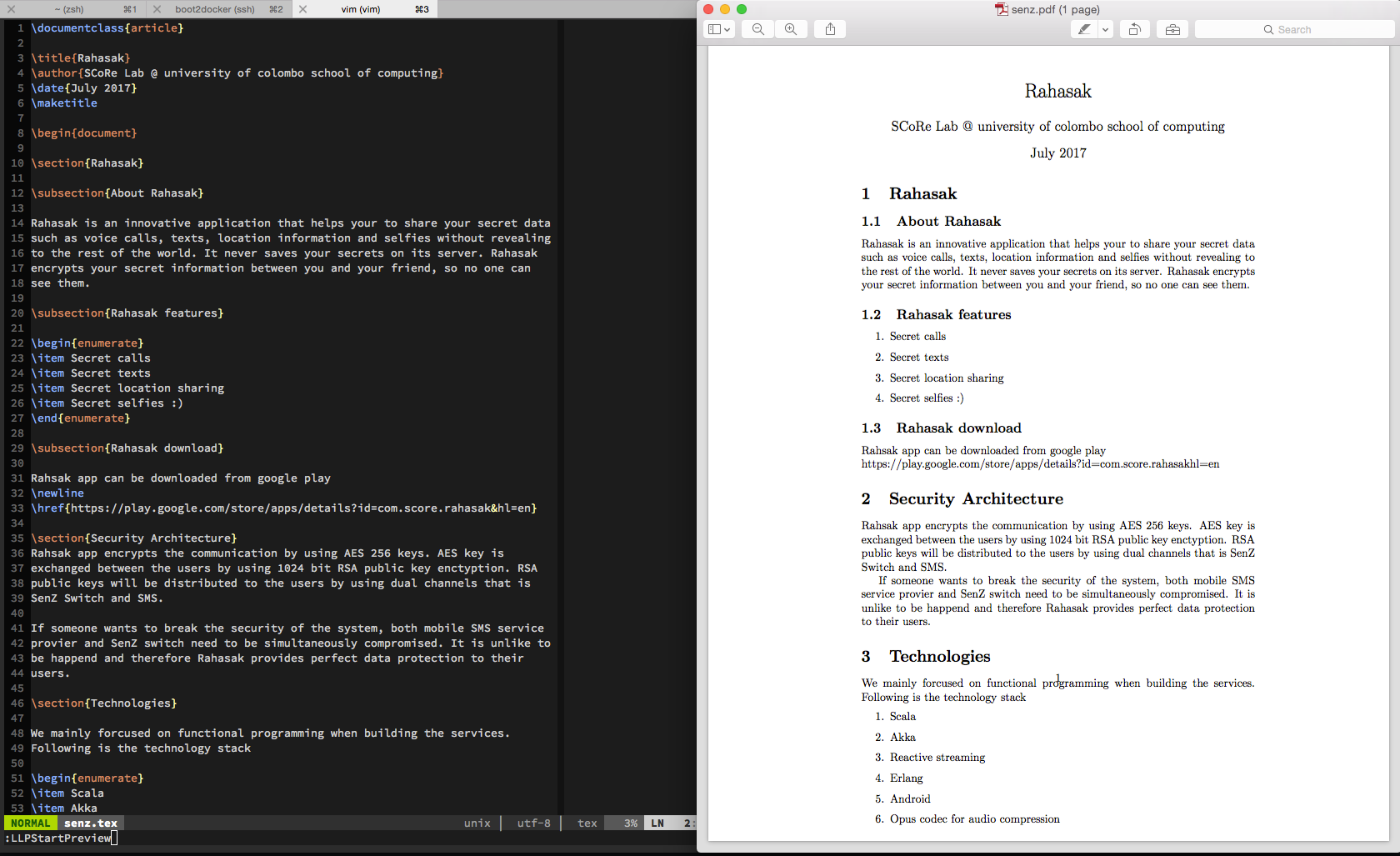Click \date{July 2017} line in vim
This screenshot has height=856, width=1400.
[x=84, y=88]
